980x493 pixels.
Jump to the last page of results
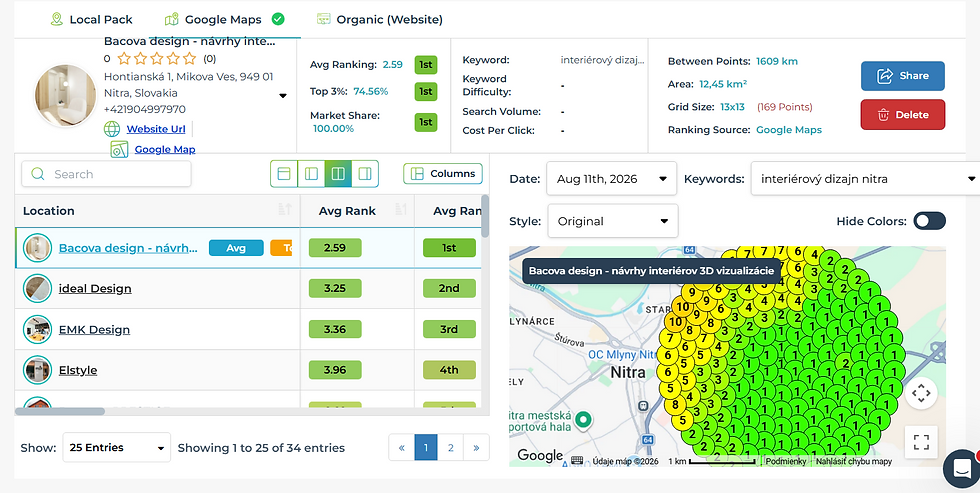(476, 447)
